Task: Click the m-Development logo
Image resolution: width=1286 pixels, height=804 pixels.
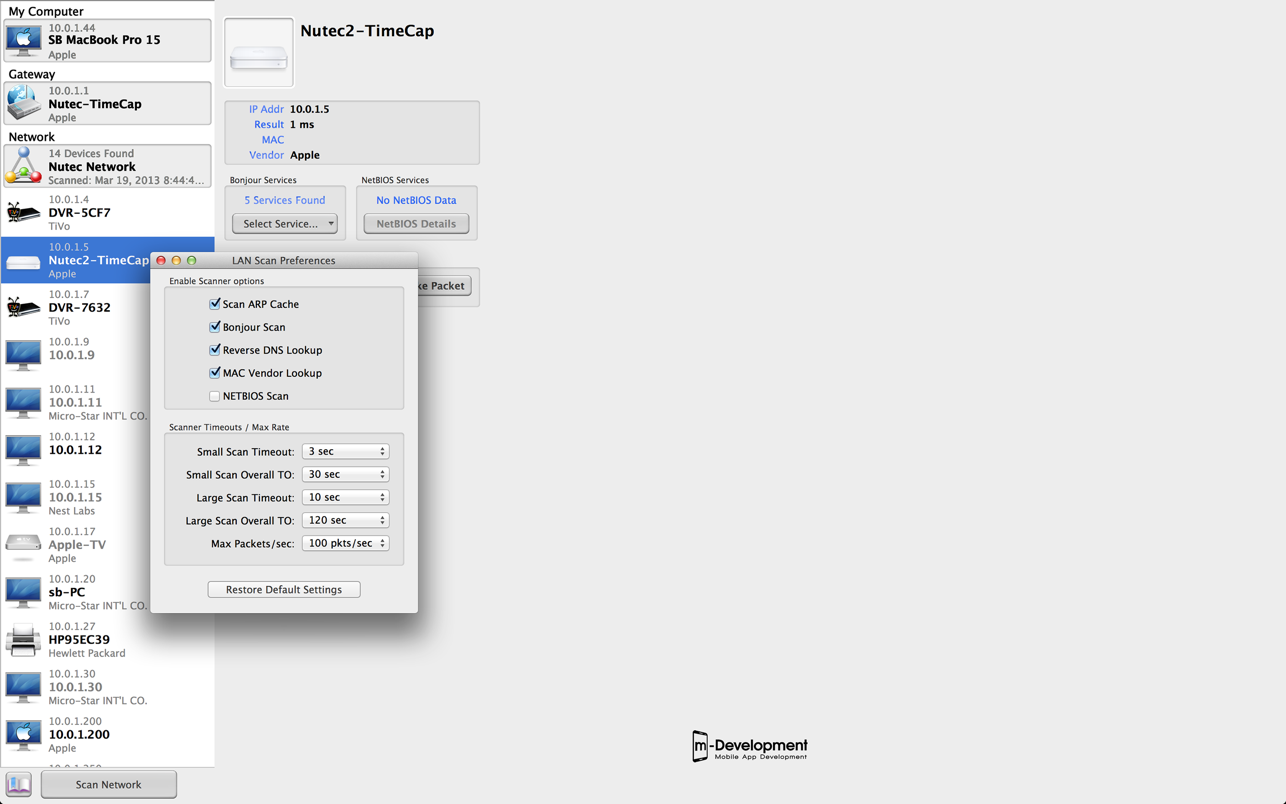Action: (x=750, y=746)
